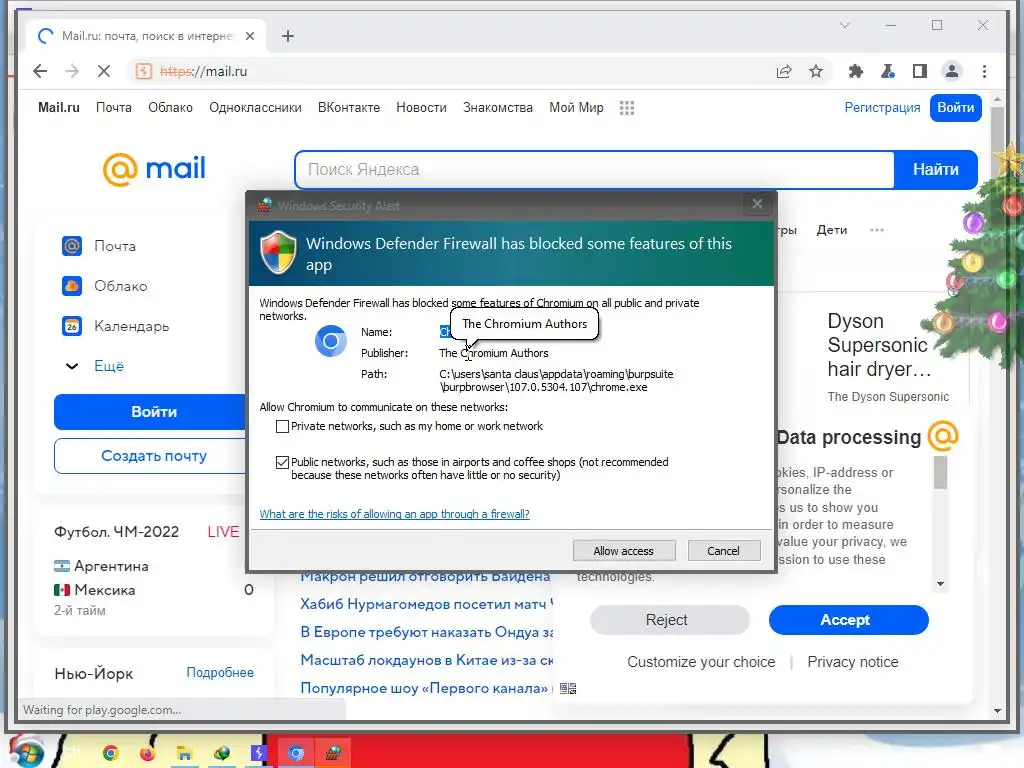Open the Privacy notice link
The height and width of the screenshot is (768, 1024).
click(x=852, y=662)
